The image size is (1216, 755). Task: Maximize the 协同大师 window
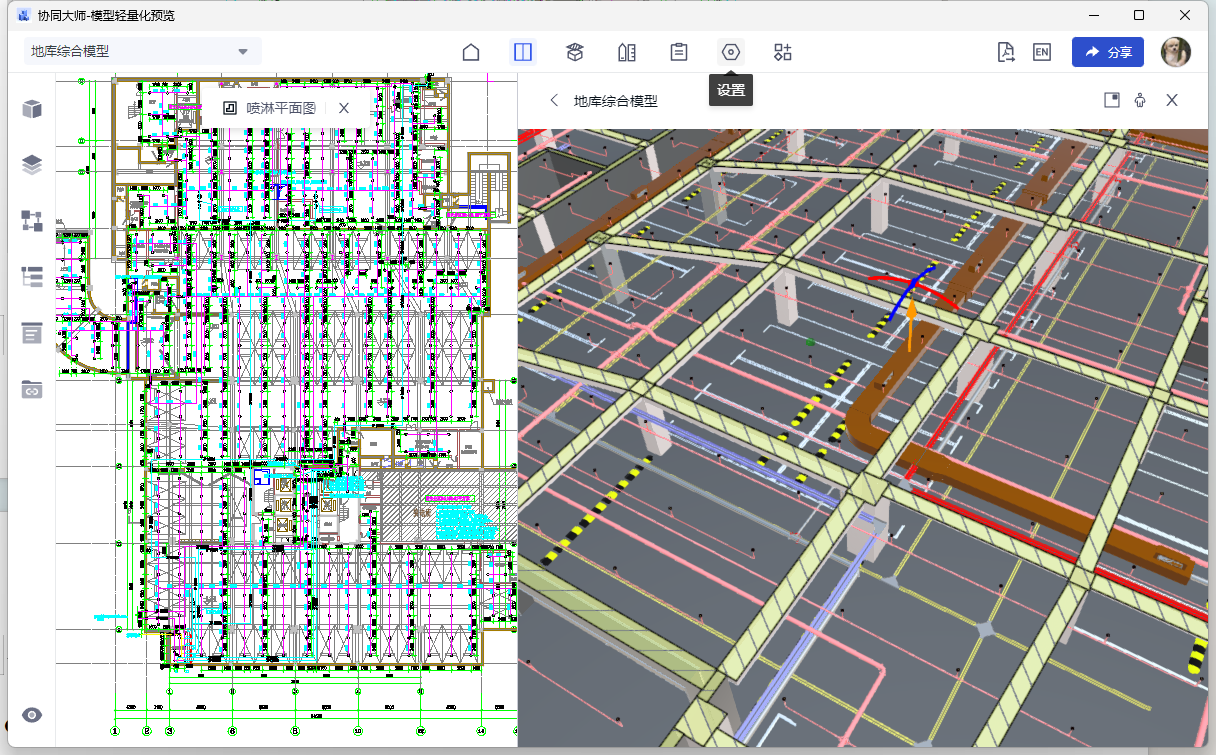coord(1139,15)
